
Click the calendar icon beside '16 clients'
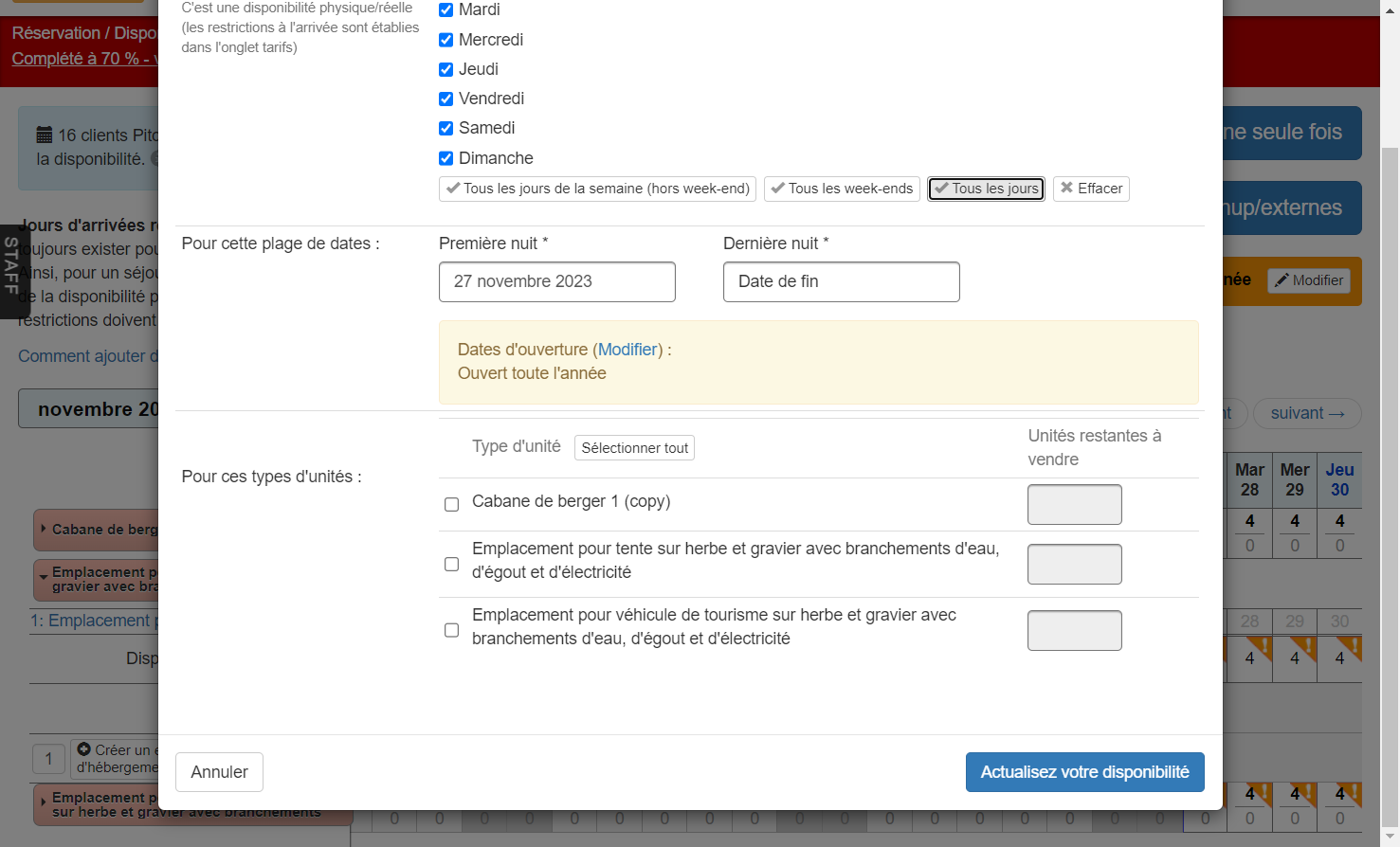click(45, 135)
